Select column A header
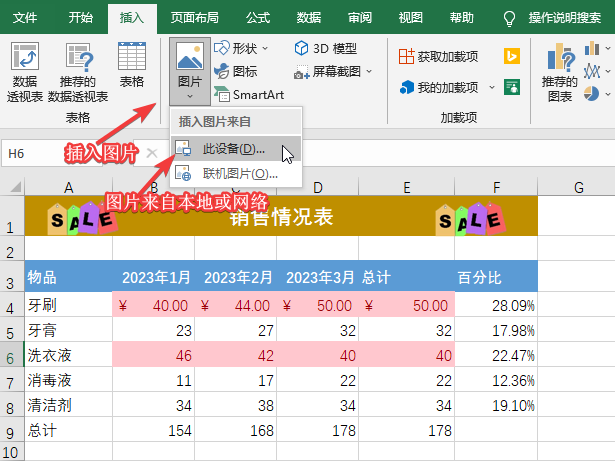 point(69,187)
